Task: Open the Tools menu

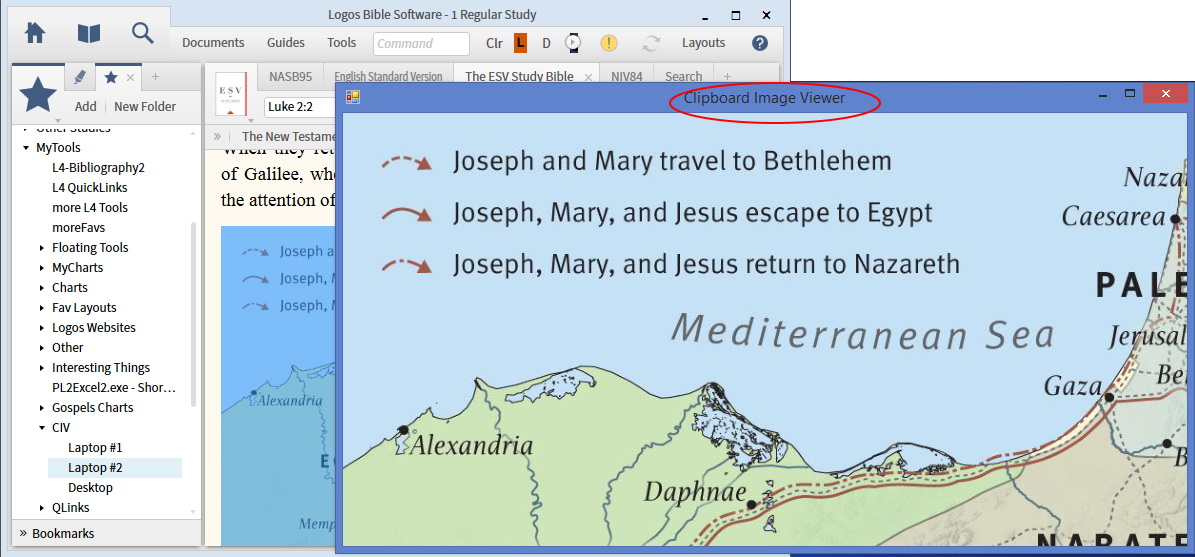Action: coord(341,43)
